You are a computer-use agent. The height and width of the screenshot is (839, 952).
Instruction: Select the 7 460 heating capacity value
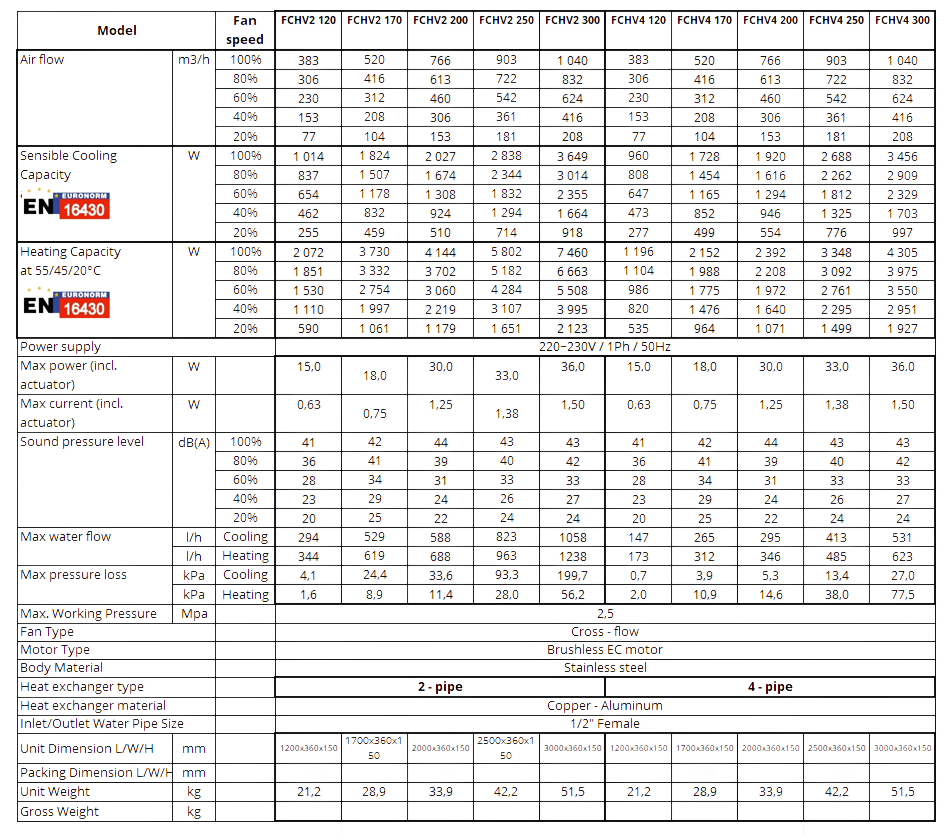click(573, 253)
